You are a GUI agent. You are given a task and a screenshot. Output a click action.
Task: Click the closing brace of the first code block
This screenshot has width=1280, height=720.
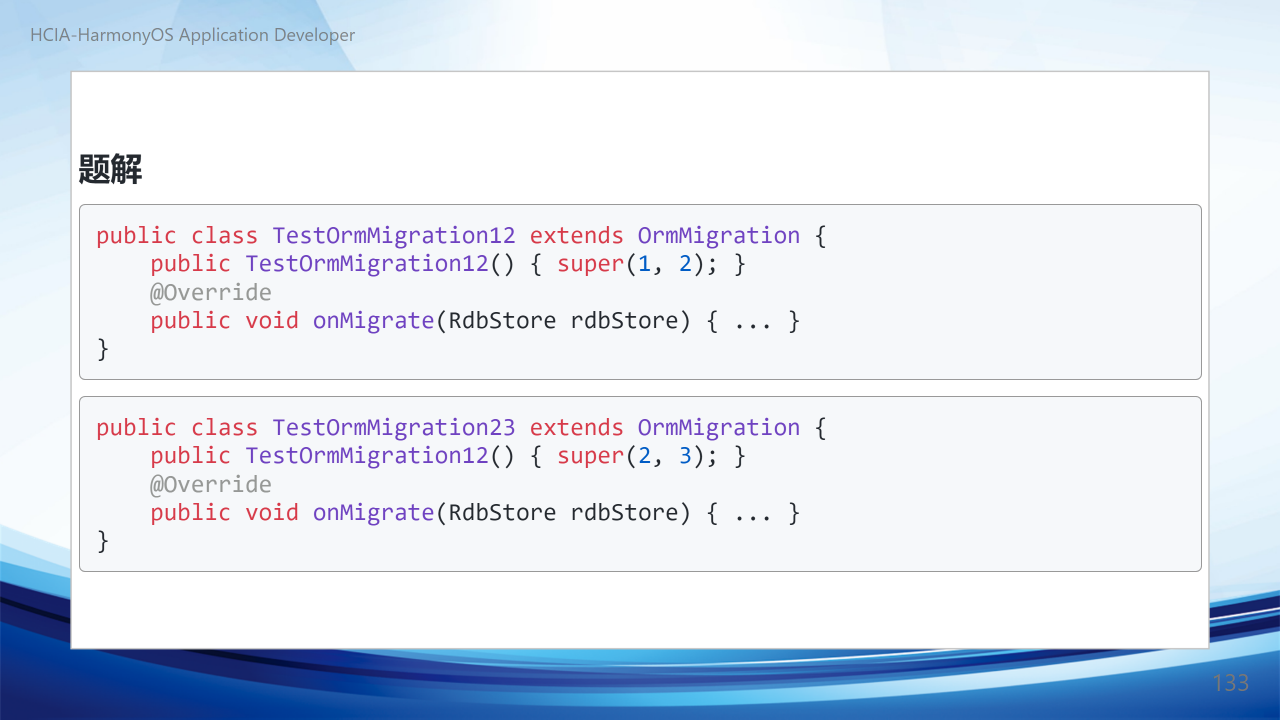(103, 349)
